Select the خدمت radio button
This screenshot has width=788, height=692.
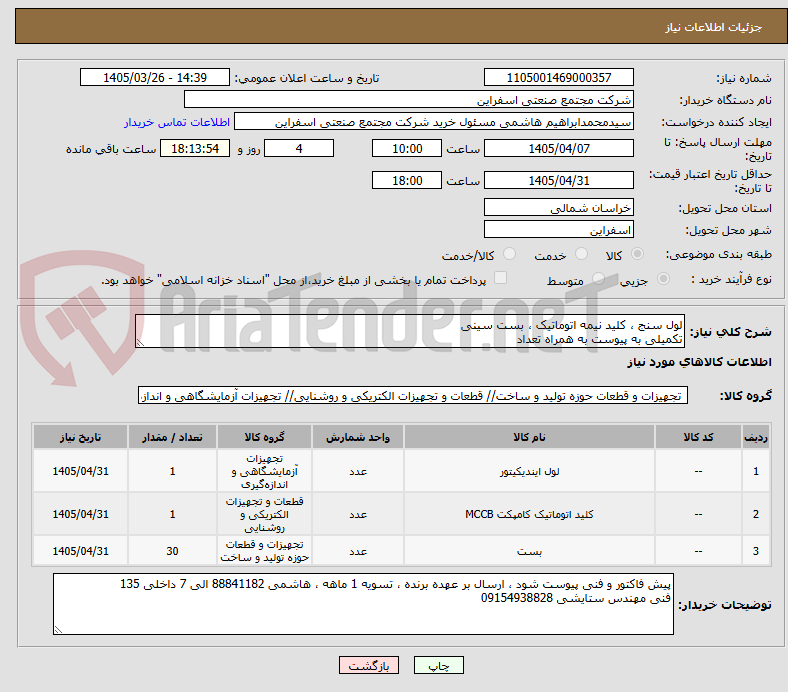(581, 254)
